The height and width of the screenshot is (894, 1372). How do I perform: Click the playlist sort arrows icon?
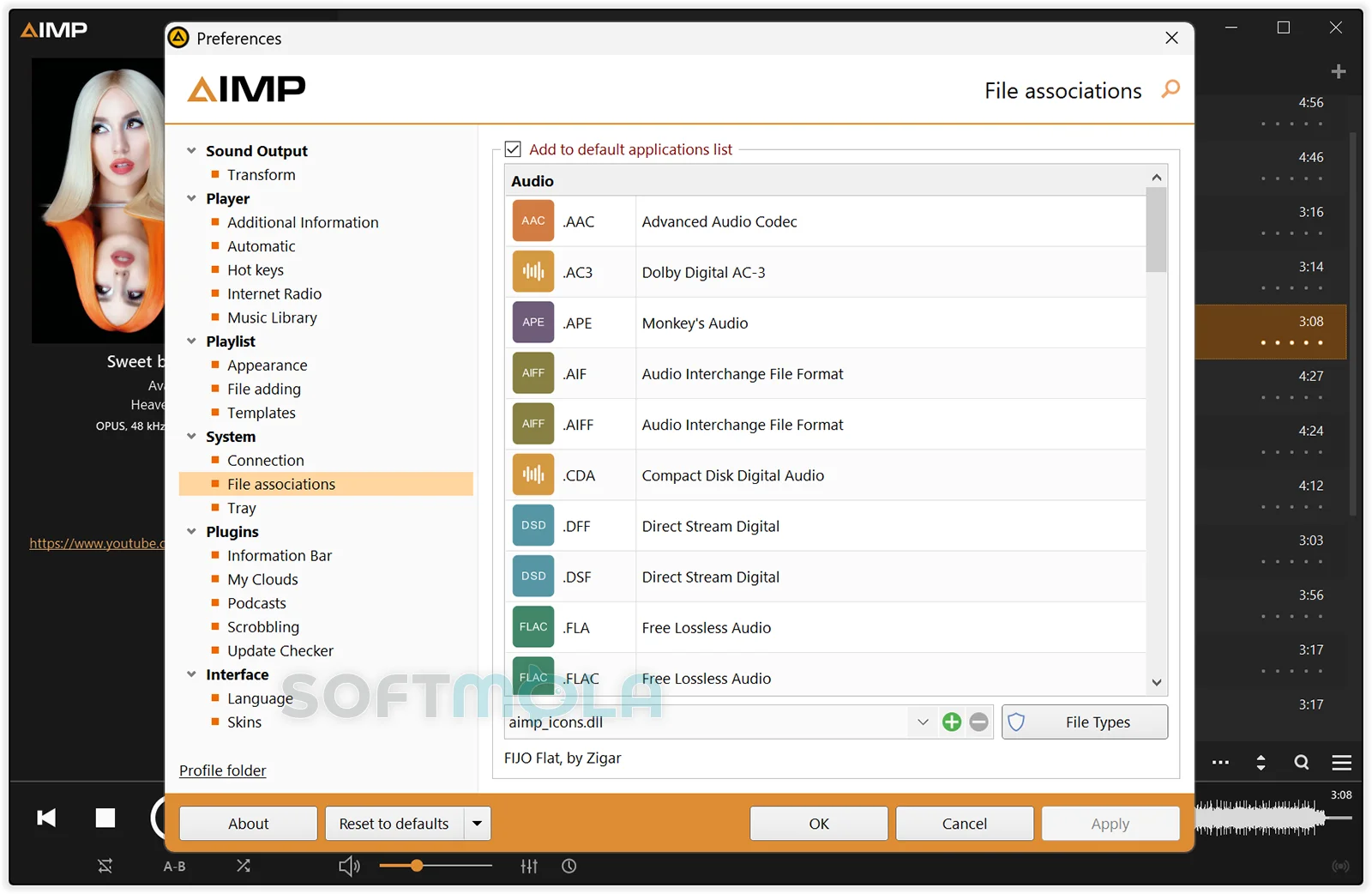point(1261,762)
